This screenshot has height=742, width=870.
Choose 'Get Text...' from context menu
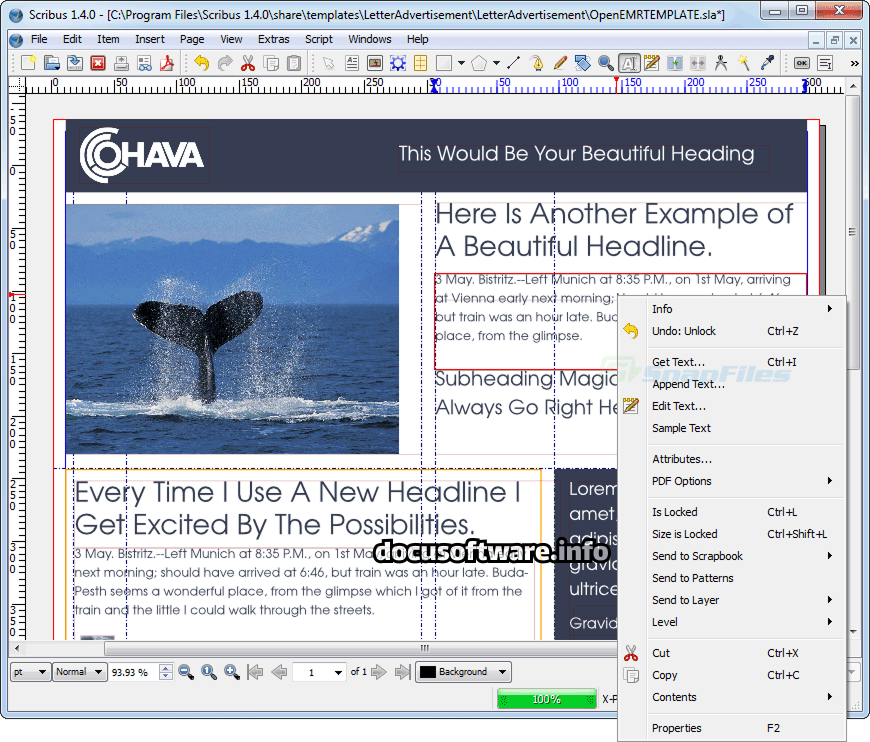click(678, 362)
